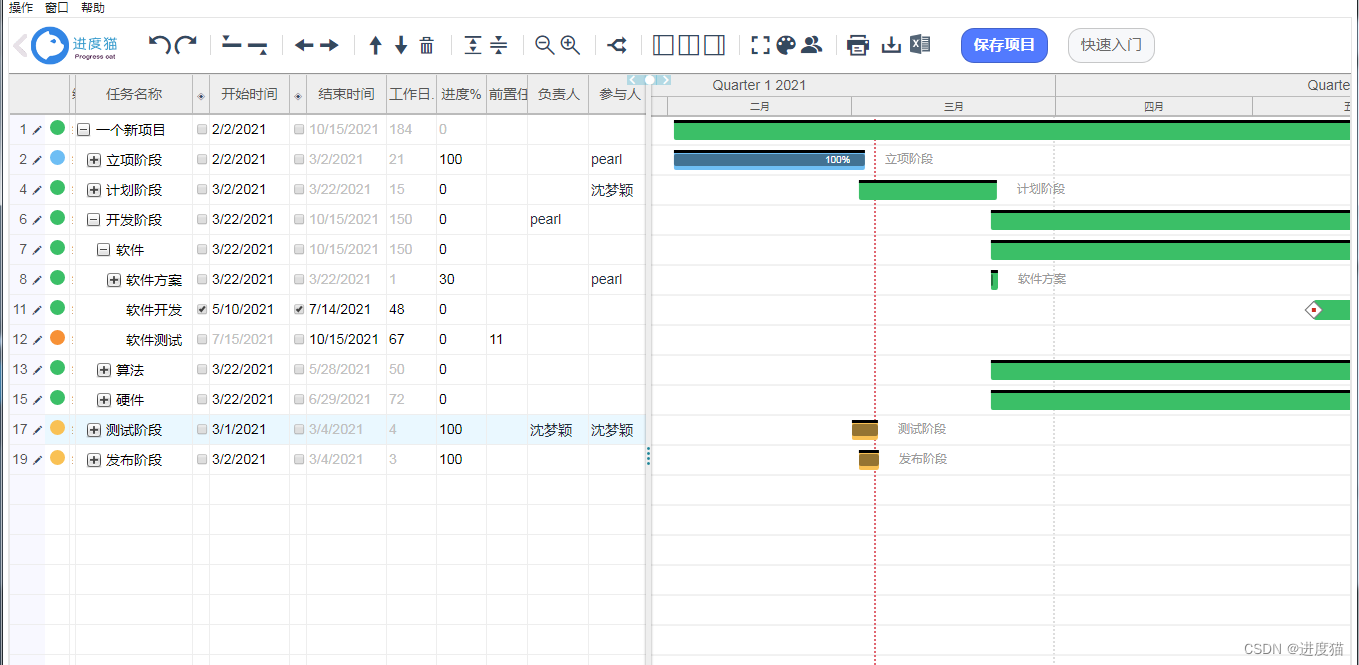Move task up with up arrow icon
The image size is (1359, 665).
click(x=376, y=45)
